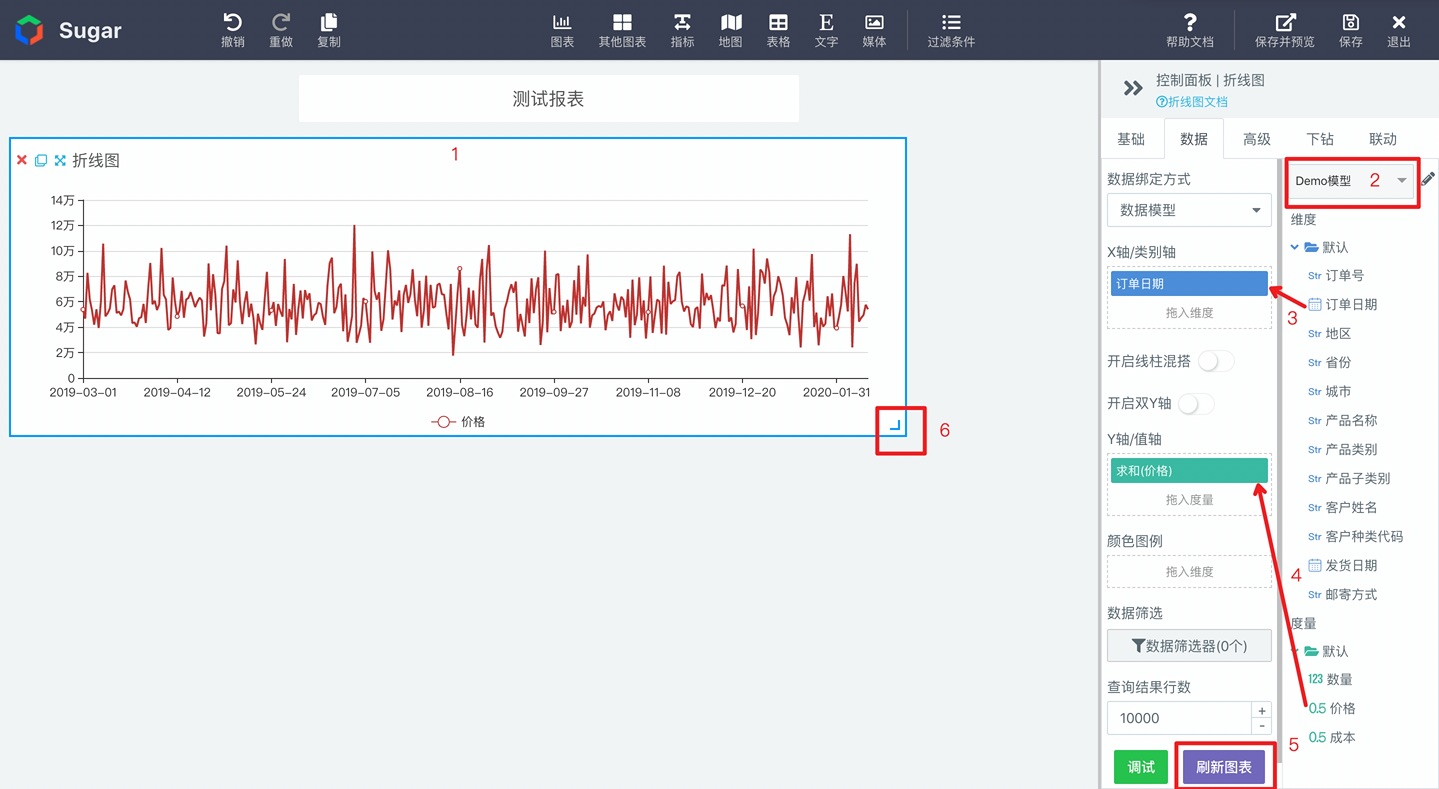Duplicate the line chart with copy icon
The height and width of the screenshot is (789, 1439).
[x=41, y=160]
